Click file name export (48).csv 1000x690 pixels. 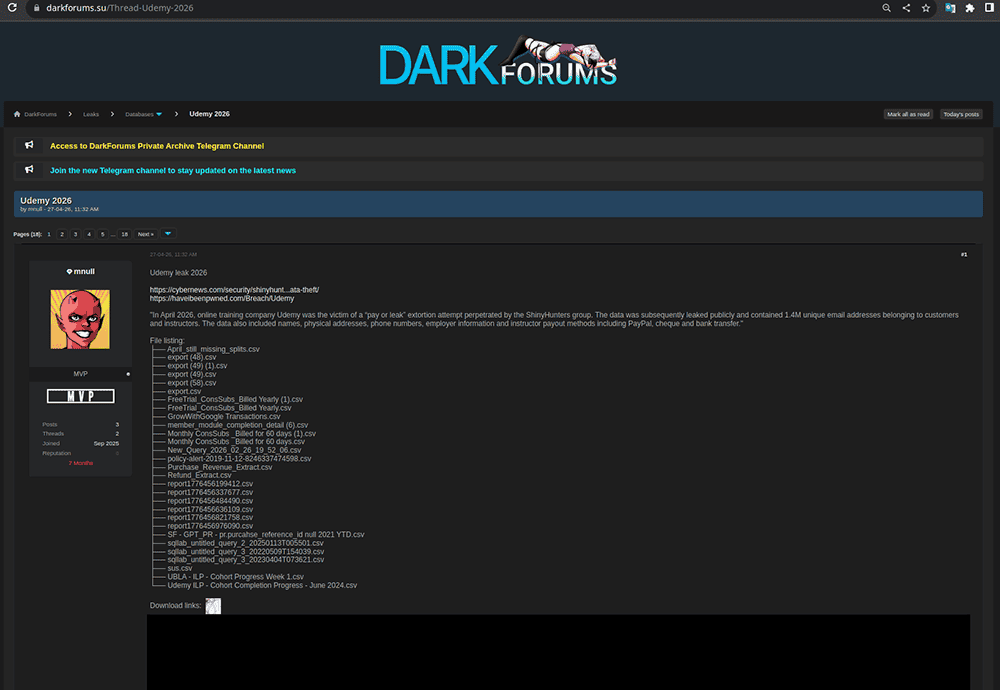[x=192, y=358]
